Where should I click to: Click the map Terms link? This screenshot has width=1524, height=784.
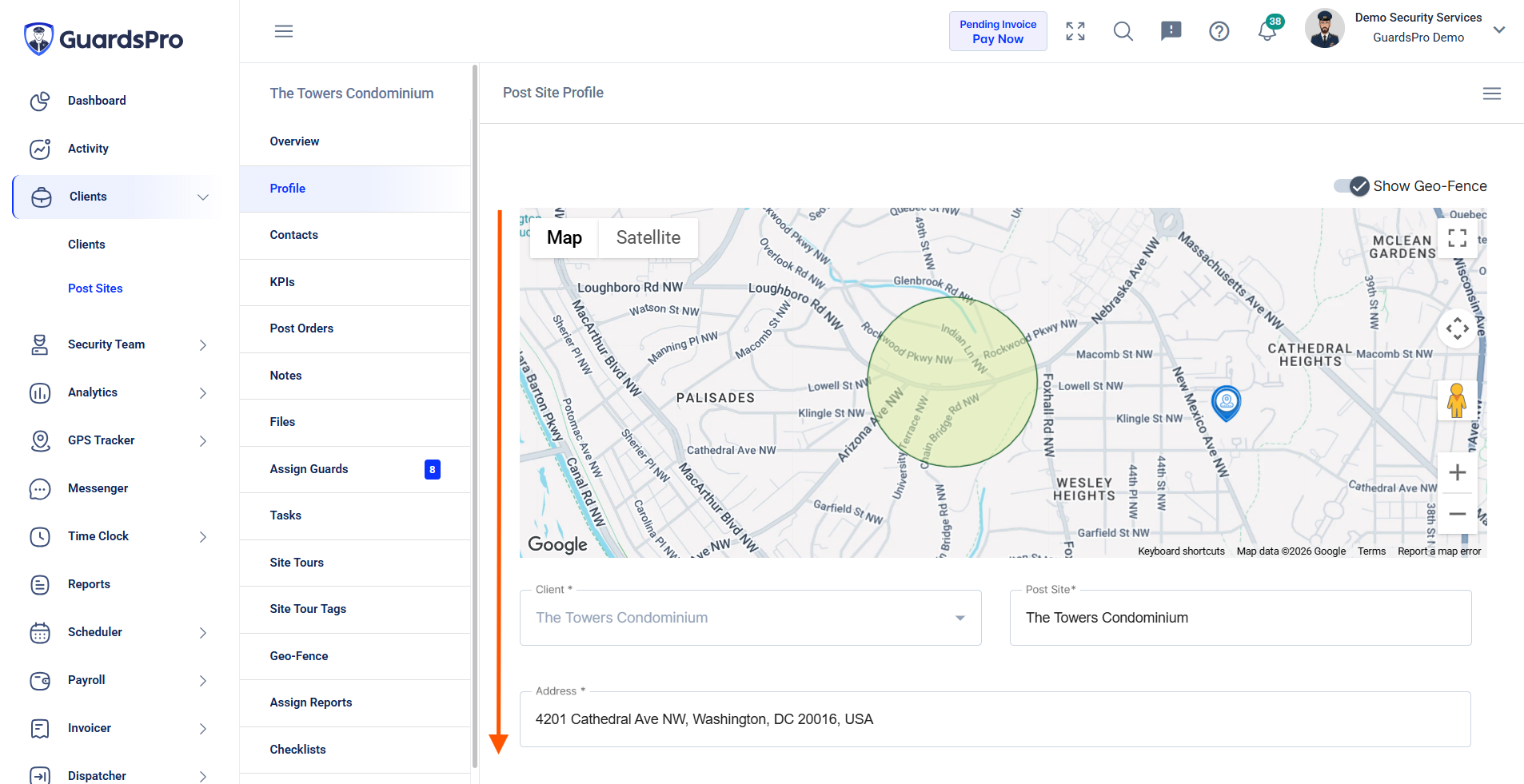coord(1371,551)
